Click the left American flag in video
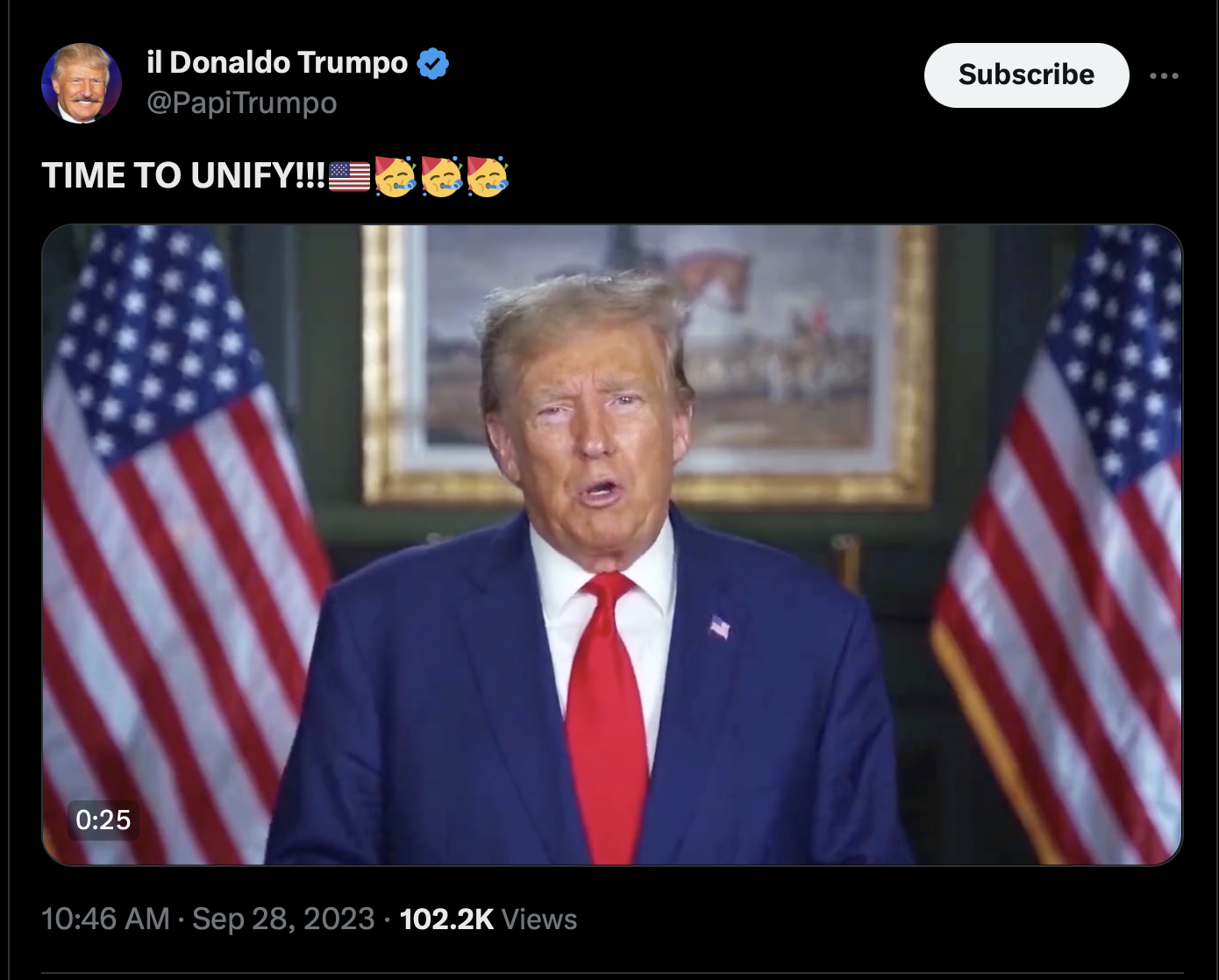 [x=175, y=543]
